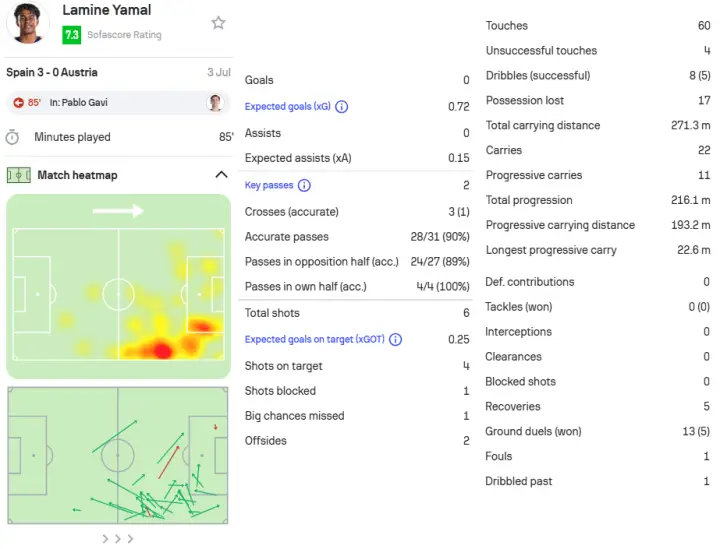Open Expected goals on target (xGOT) link
The image size is (720, 549).
(x=315, y=339)
